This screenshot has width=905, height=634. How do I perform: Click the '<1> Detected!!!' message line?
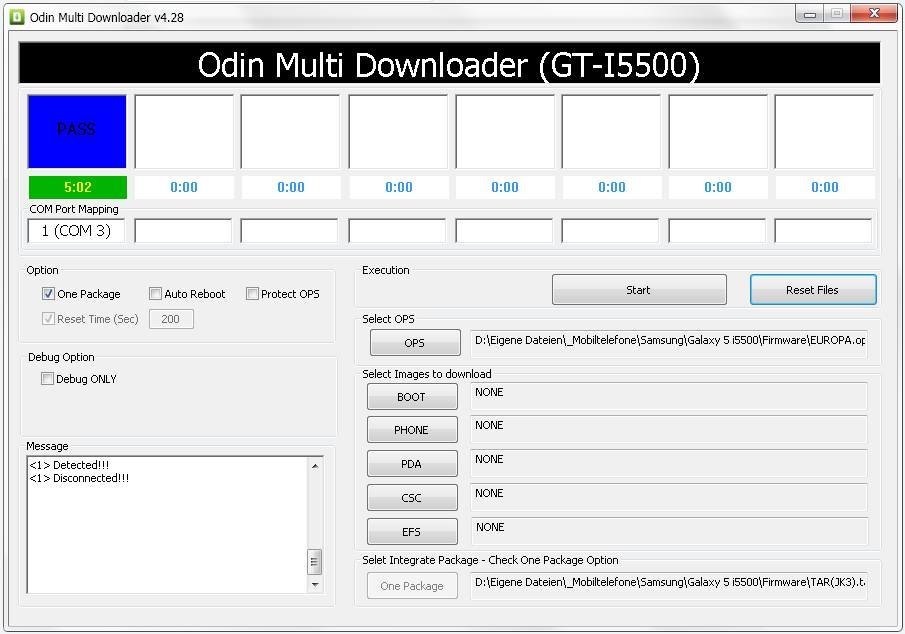[69, 465]
